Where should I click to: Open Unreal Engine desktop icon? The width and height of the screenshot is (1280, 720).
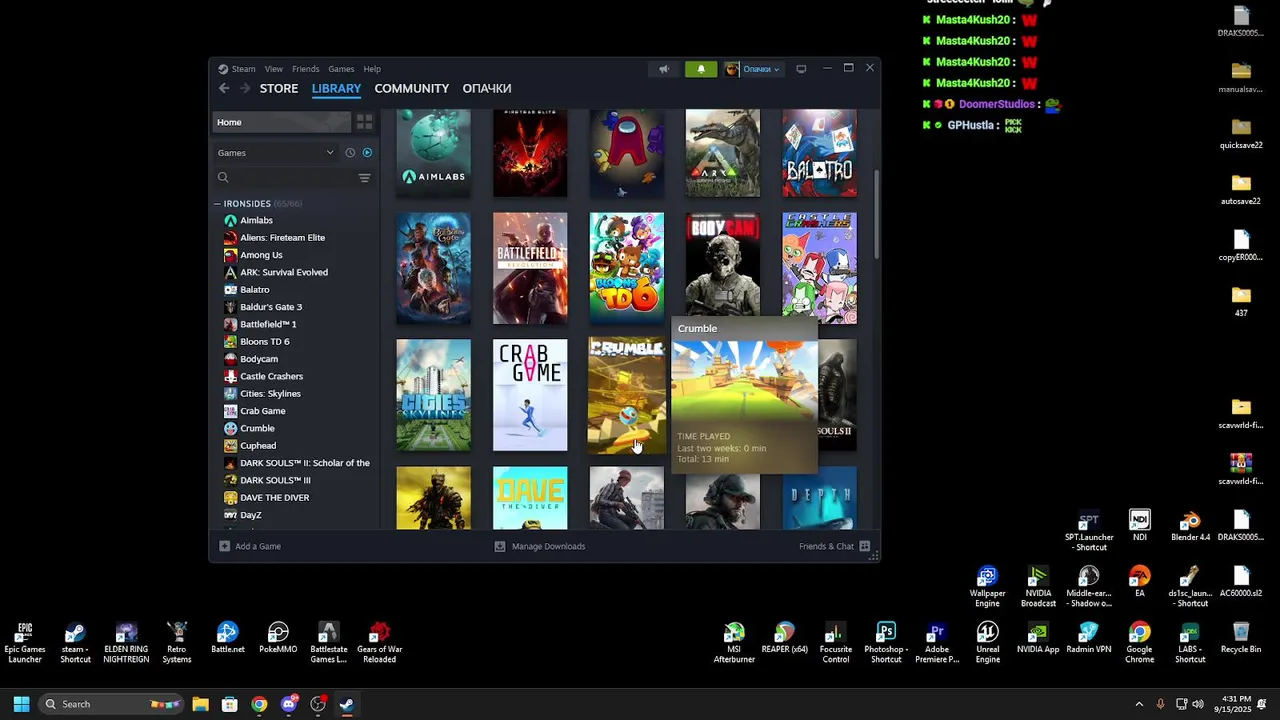[x=987, y=642]
